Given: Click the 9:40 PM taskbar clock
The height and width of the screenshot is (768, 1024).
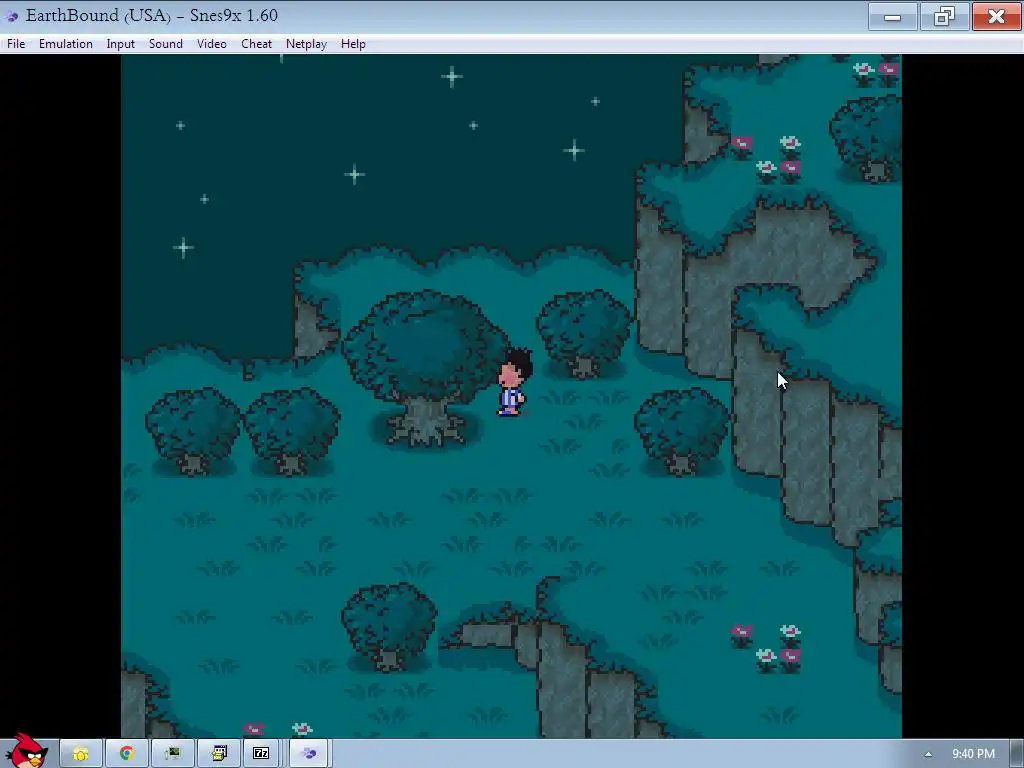Looking at the screenshot, I should [973, 754].
